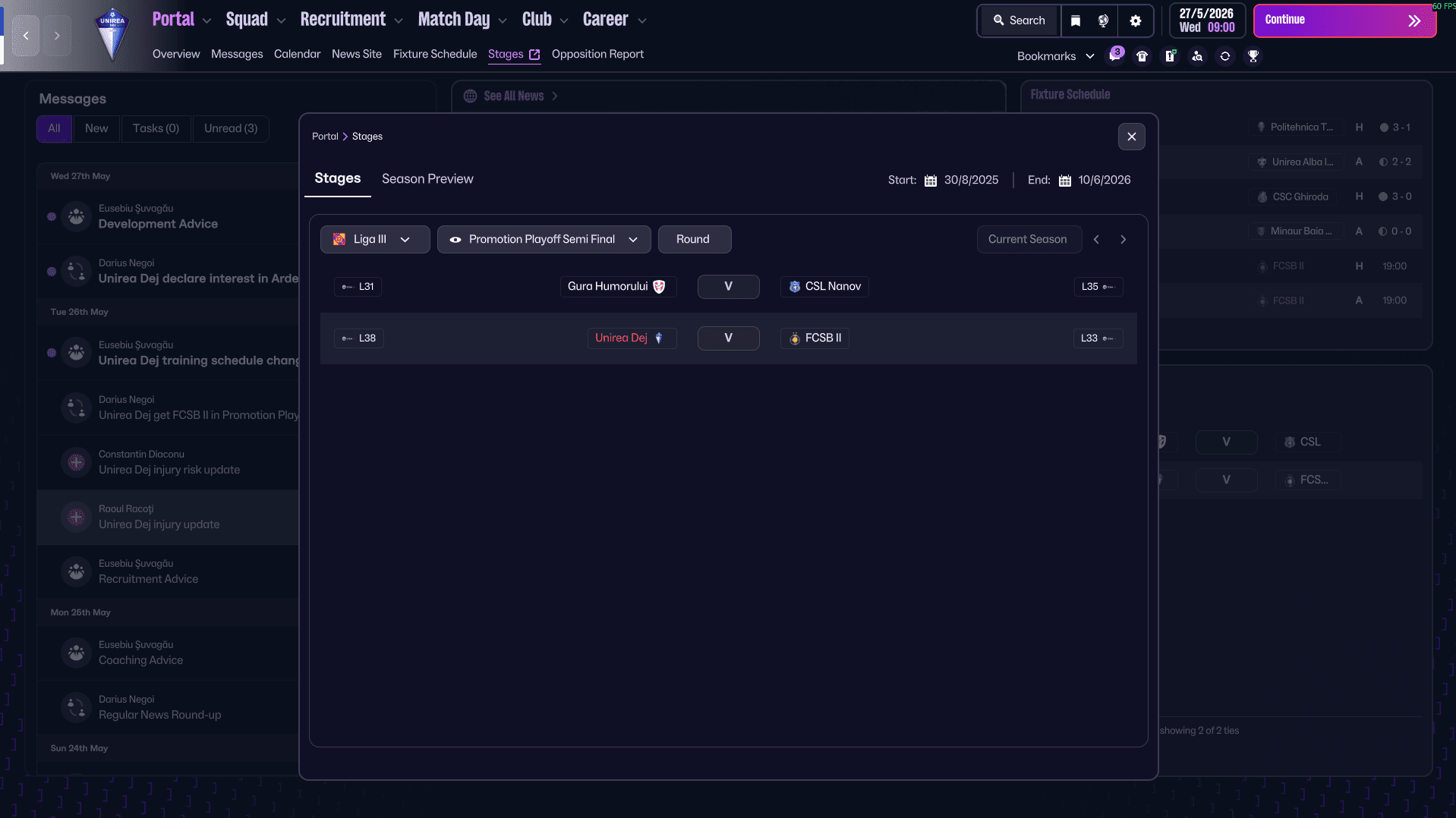This screenshot has height=818, width=1456.
Task: Expand the Bookmarks dropdown
Action: 1055,56
